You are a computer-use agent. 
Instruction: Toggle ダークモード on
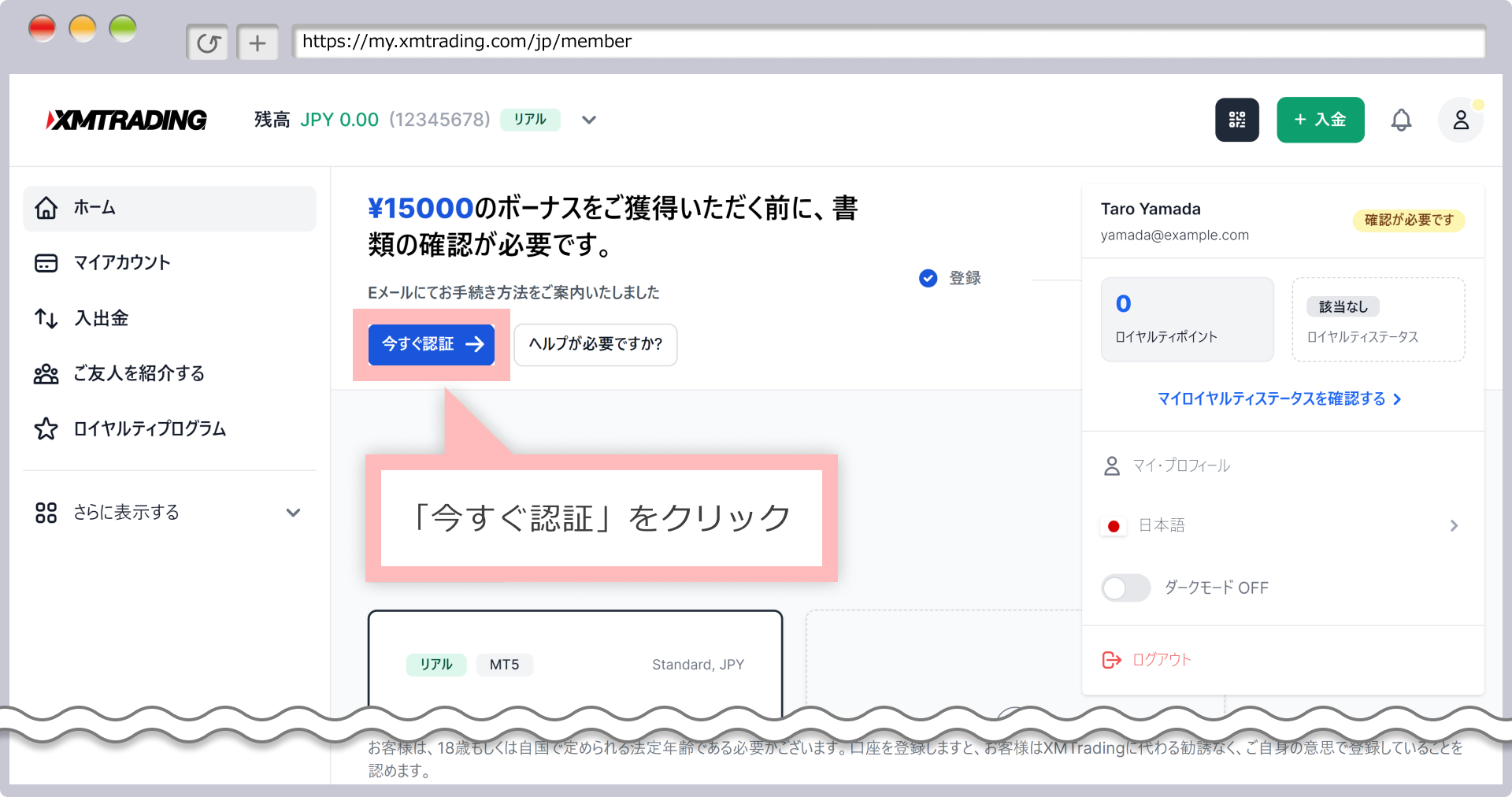pos(1125,588)
